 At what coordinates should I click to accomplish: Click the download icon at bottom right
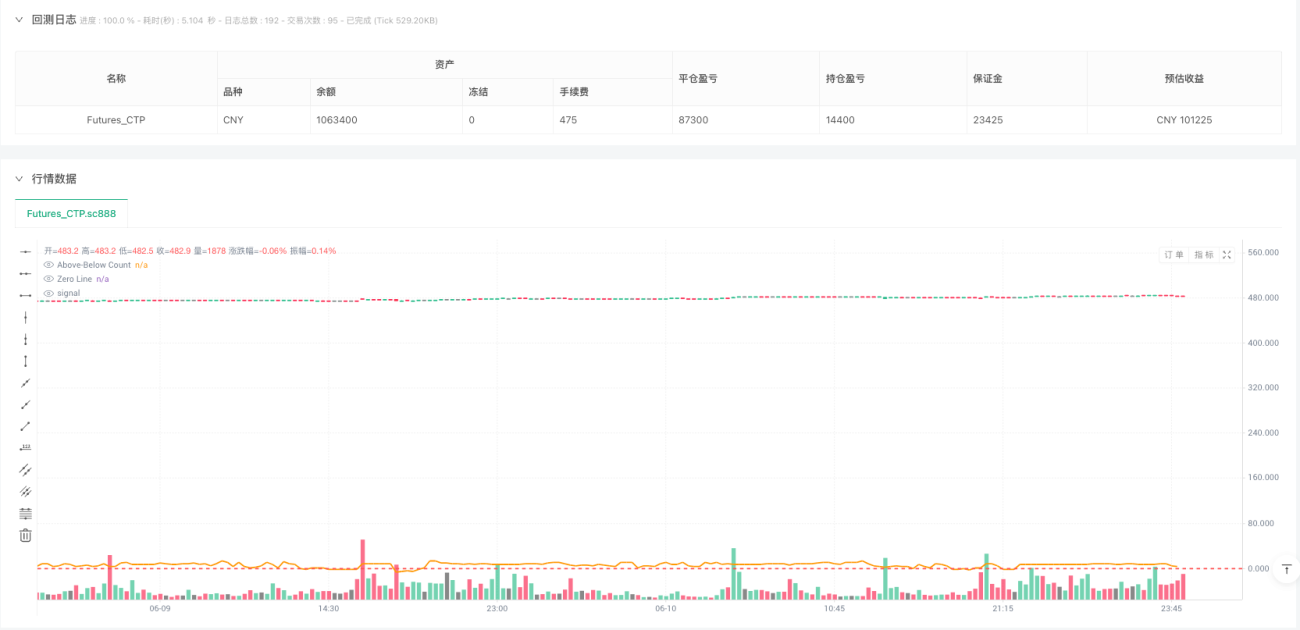(1287, 568)
